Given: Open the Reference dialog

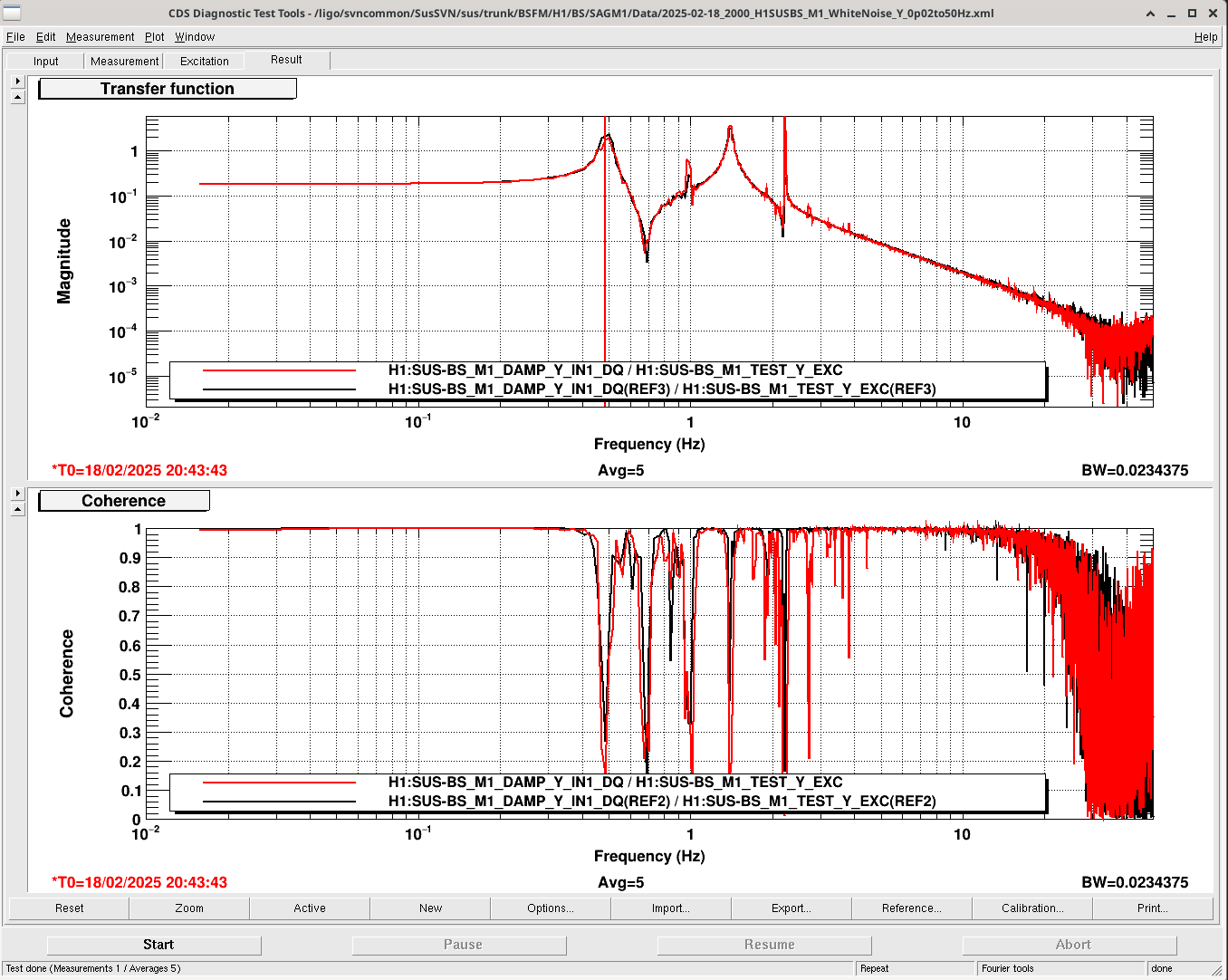Looking at the screenshot, I should pos(912,908).
